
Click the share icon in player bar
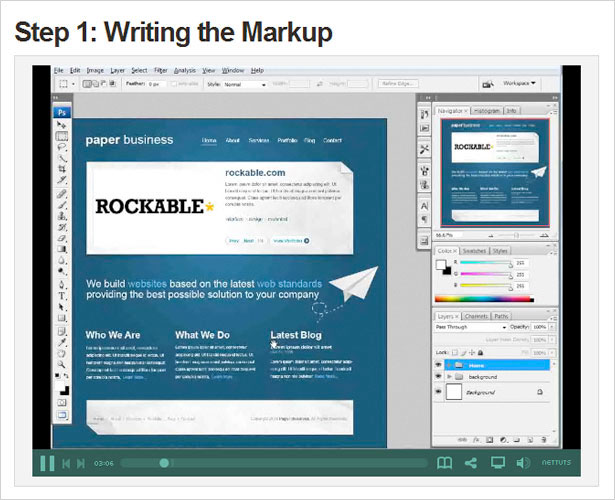coord(471,463)
